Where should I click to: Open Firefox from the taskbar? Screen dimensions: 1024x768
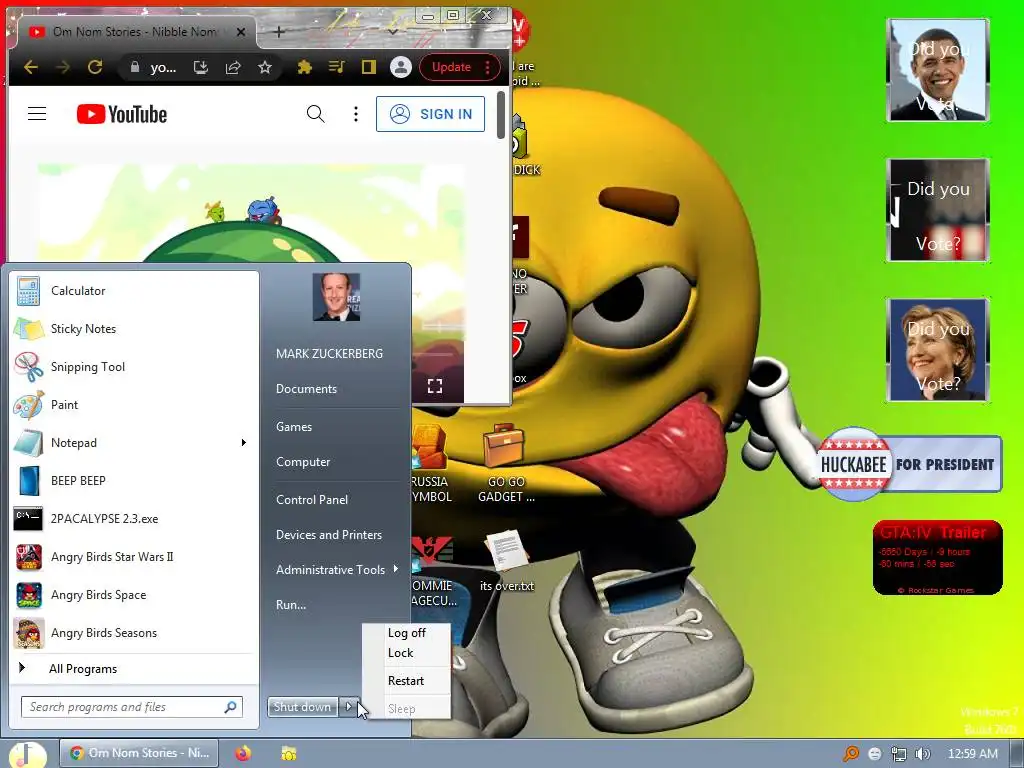[x=243, y=753]
